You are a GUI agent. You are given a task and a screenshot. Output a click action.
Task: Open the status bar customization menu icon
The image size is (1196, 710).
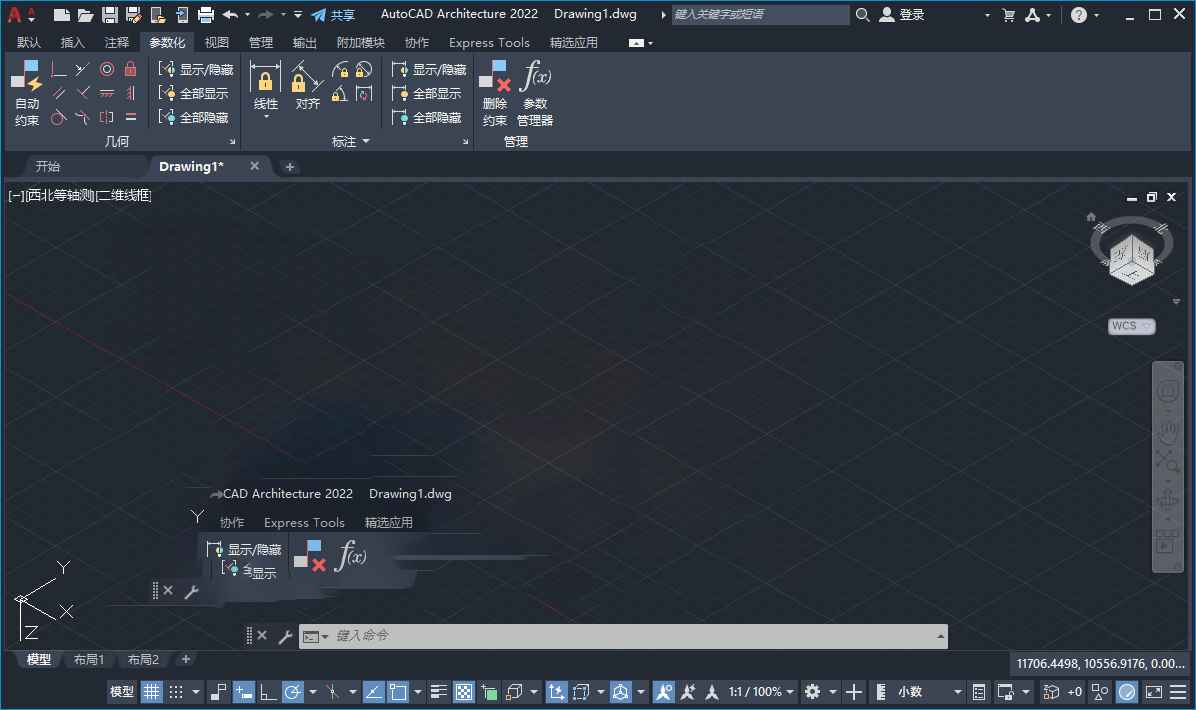1178,692
